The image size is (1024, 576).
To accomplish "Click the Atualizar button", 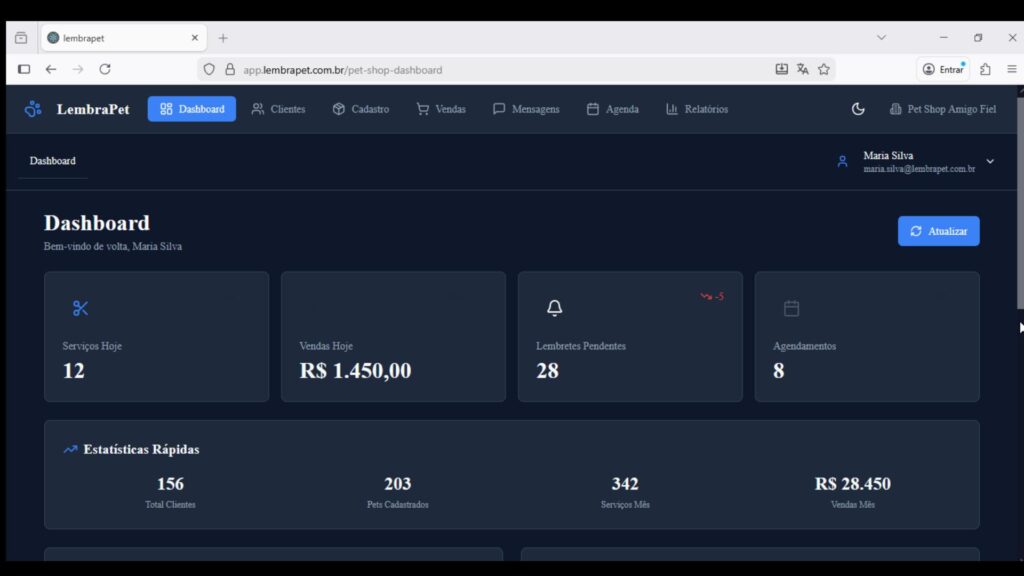I will (x=938, y=231).
